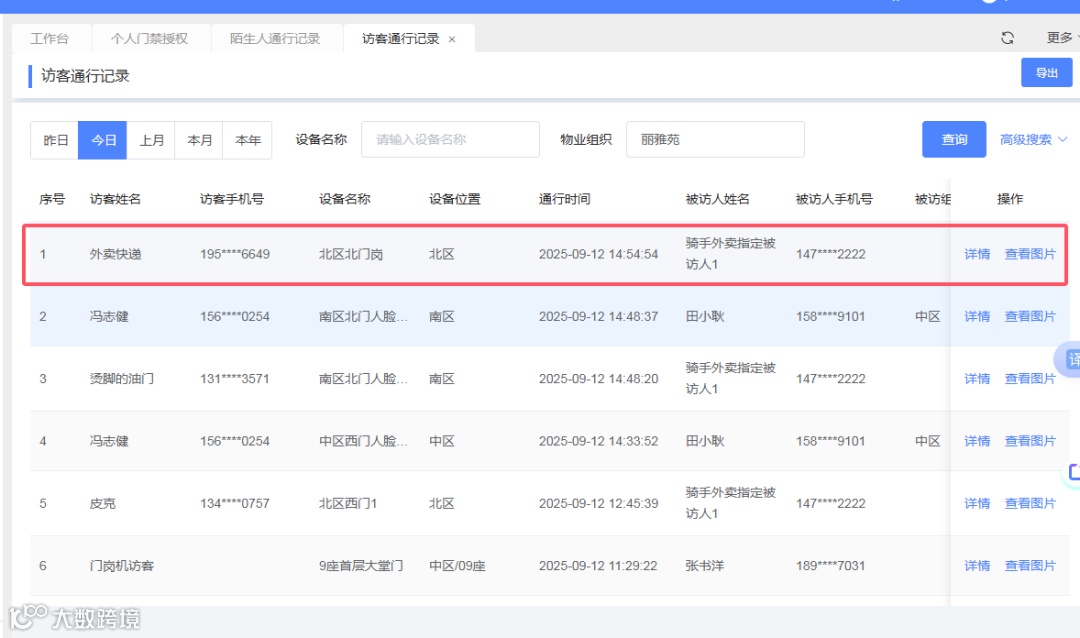Click the 通行时间 column header
Image resolution: width=1080 pixels, height=638 pixels.
(x=564, y=200)
